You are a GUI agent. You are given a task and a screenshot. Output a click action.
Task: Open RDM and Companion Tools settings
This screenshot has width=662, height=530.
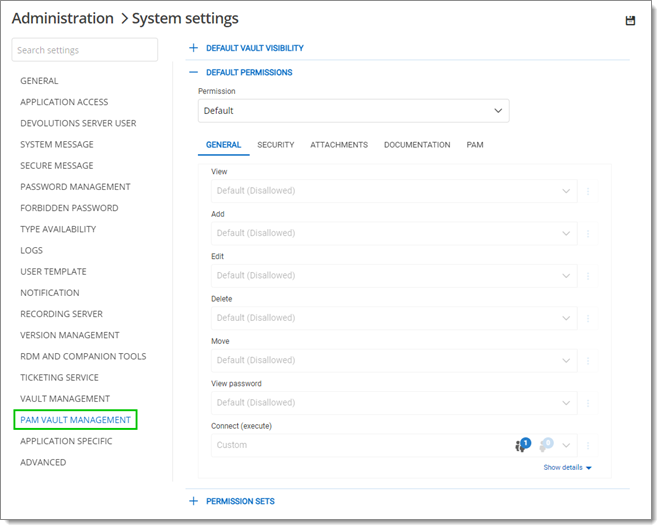83,356
